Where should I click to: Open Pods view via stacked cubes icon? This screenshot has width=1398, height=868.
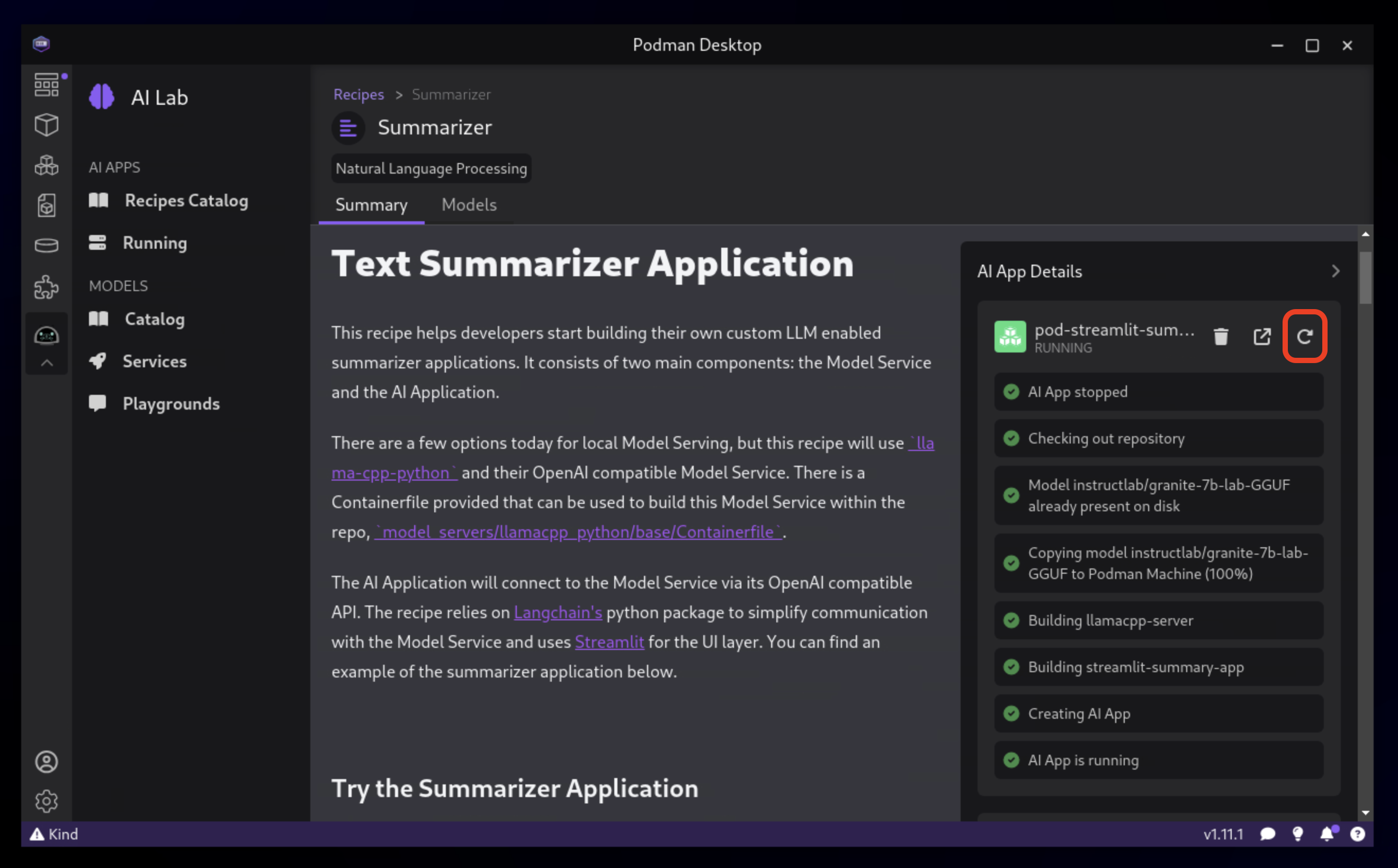(47, 165)
